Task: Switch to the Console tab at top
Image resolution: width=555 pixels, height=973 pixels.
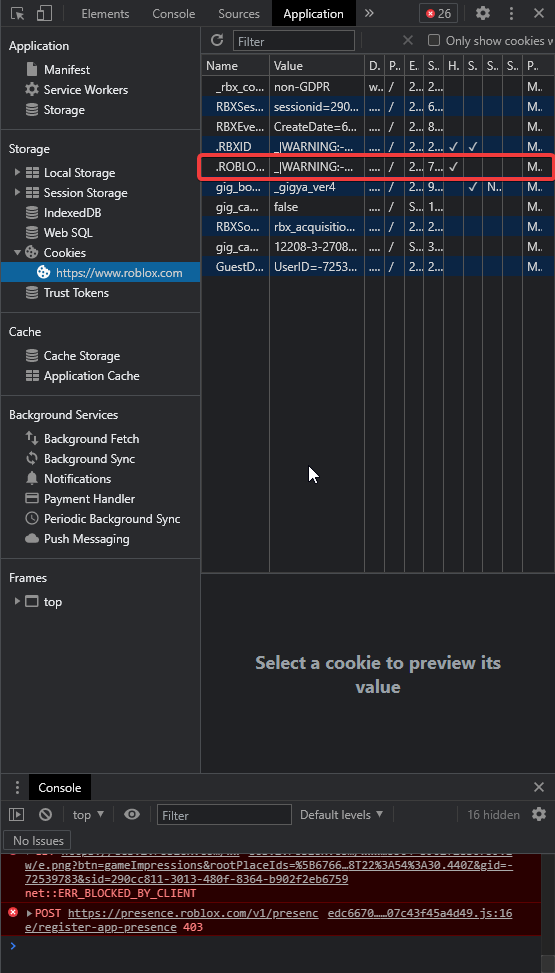Action: pyautogui.click(x=174, y=14)
